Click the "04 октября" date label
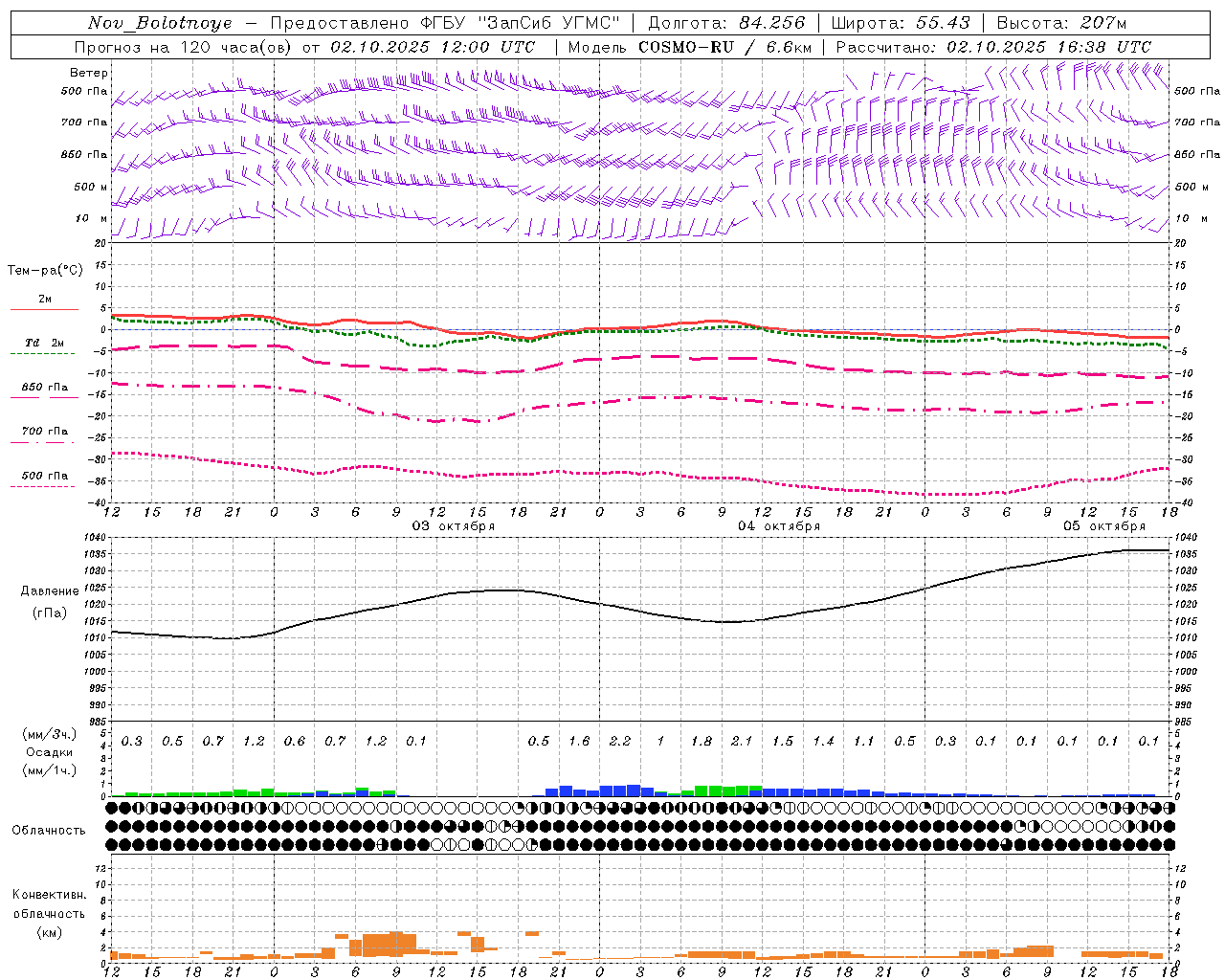Viewport: 1225px width, 980px height. click(x=779, y=526)
